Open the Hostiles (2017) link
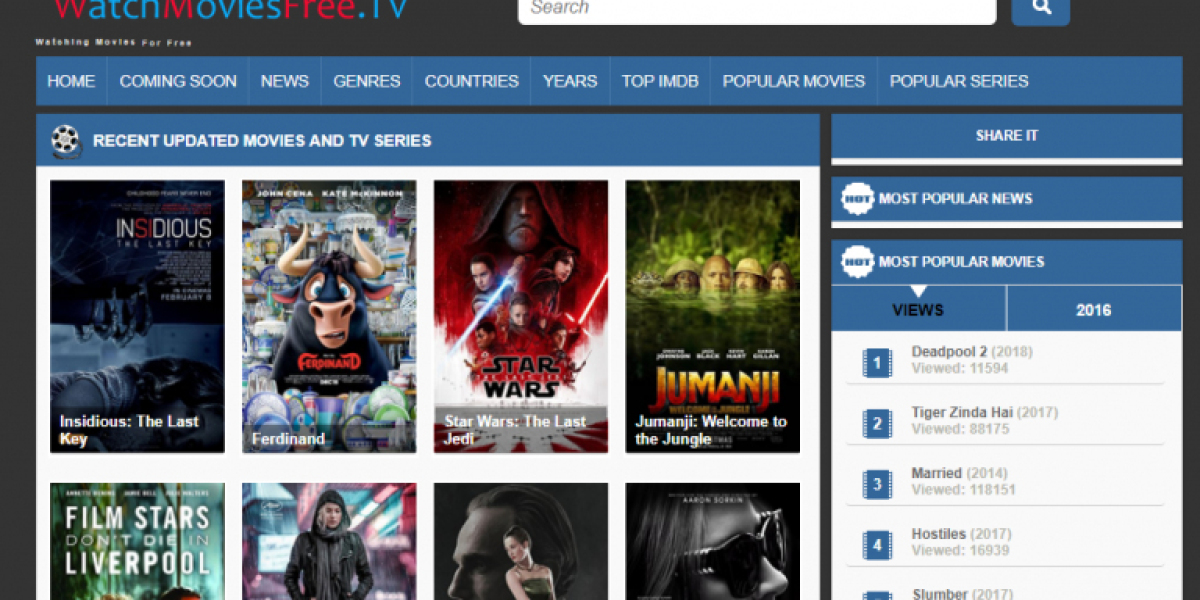This screenshot has width=1200, height=600. tap(961, 534)
